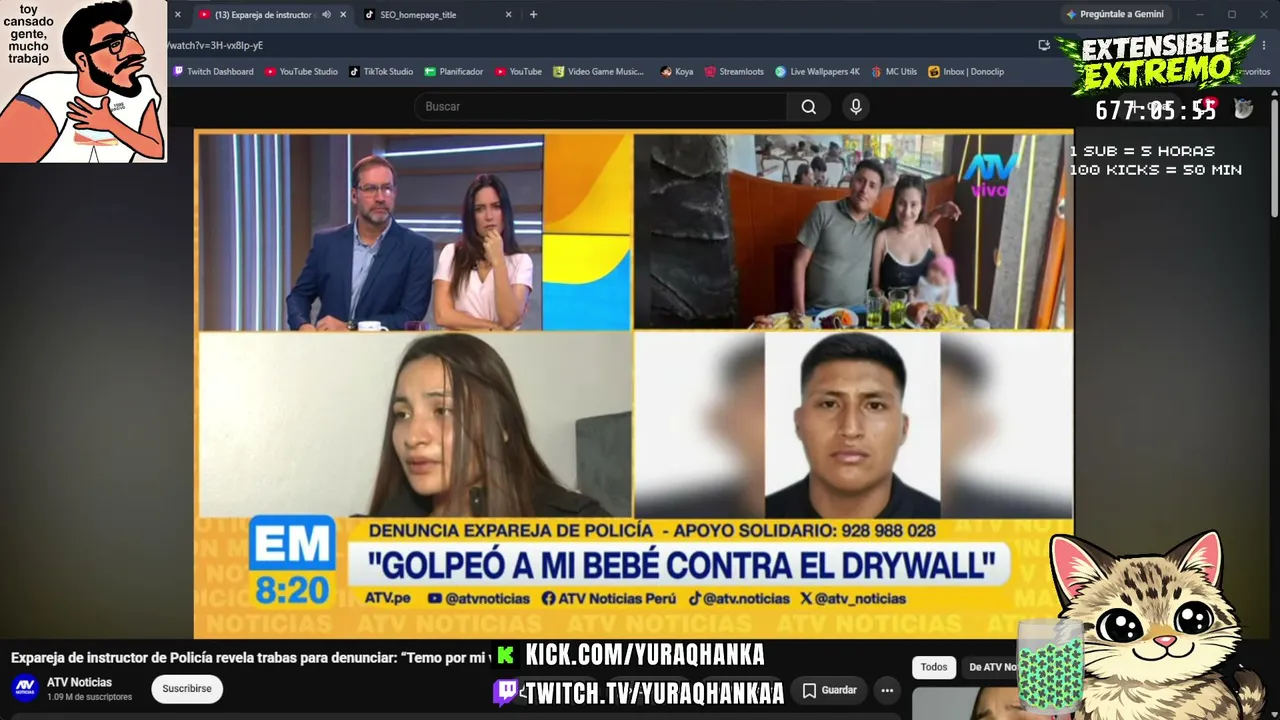Open the YouTube Studio bookmark
This screenshot has width=1280, height=720.
click(x=301, y=72)
